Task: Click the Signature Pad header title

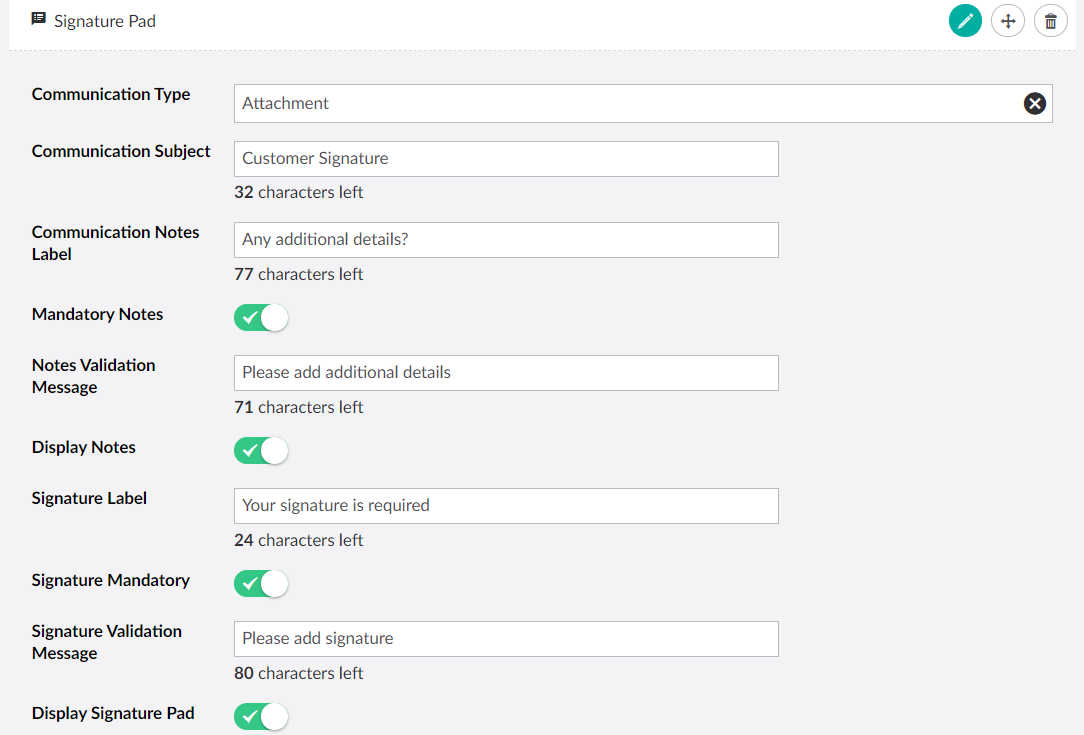Action: tap(105, 21)
